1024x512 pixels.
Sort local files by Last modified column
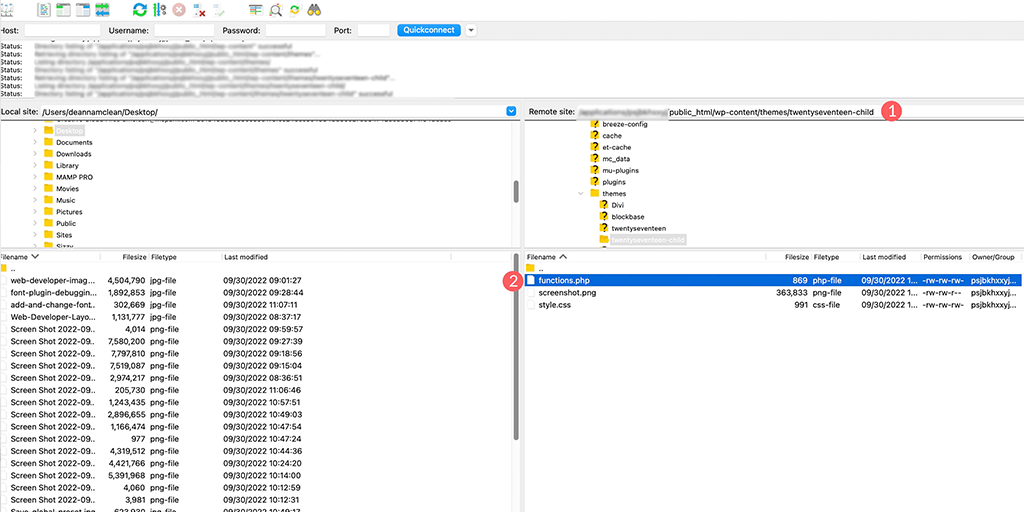[x=245, y=257]
